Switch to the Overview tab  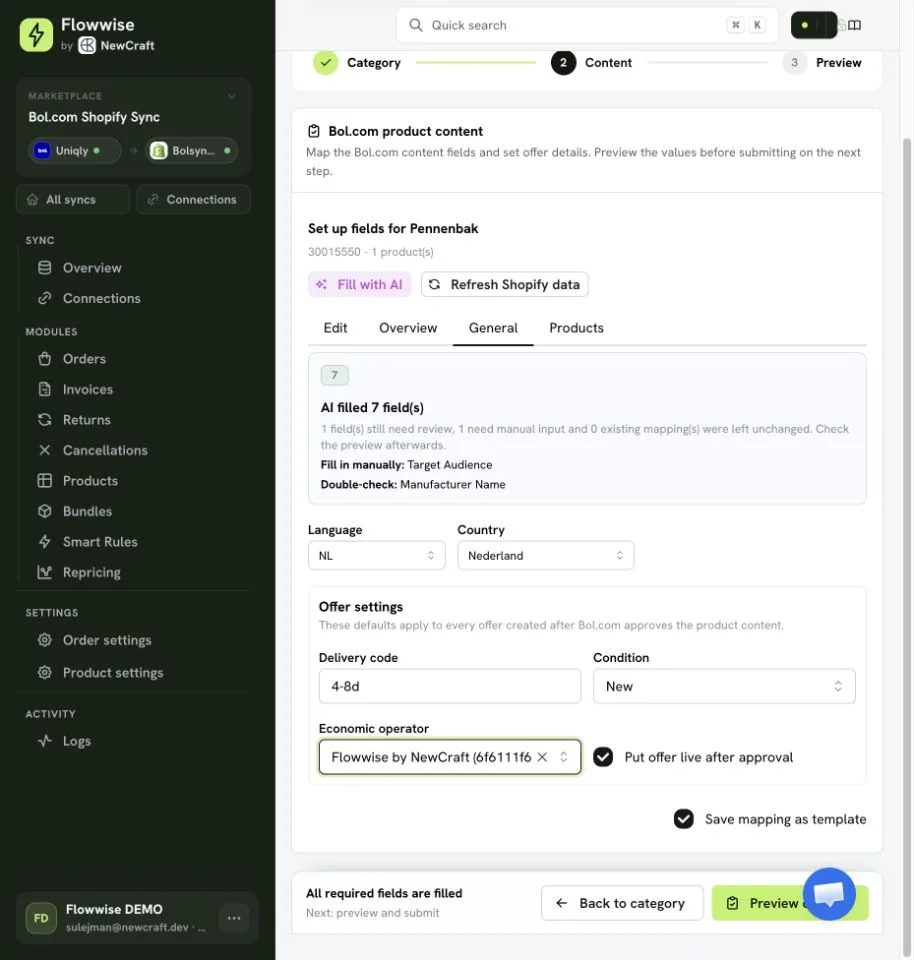[x=408, y=328]
